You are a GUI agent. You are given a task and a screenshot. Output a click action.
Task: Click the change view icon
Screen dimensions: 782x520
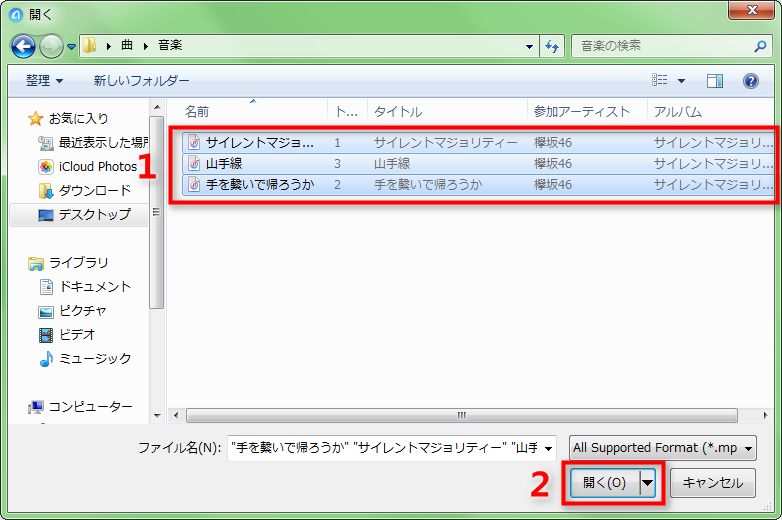660,80
